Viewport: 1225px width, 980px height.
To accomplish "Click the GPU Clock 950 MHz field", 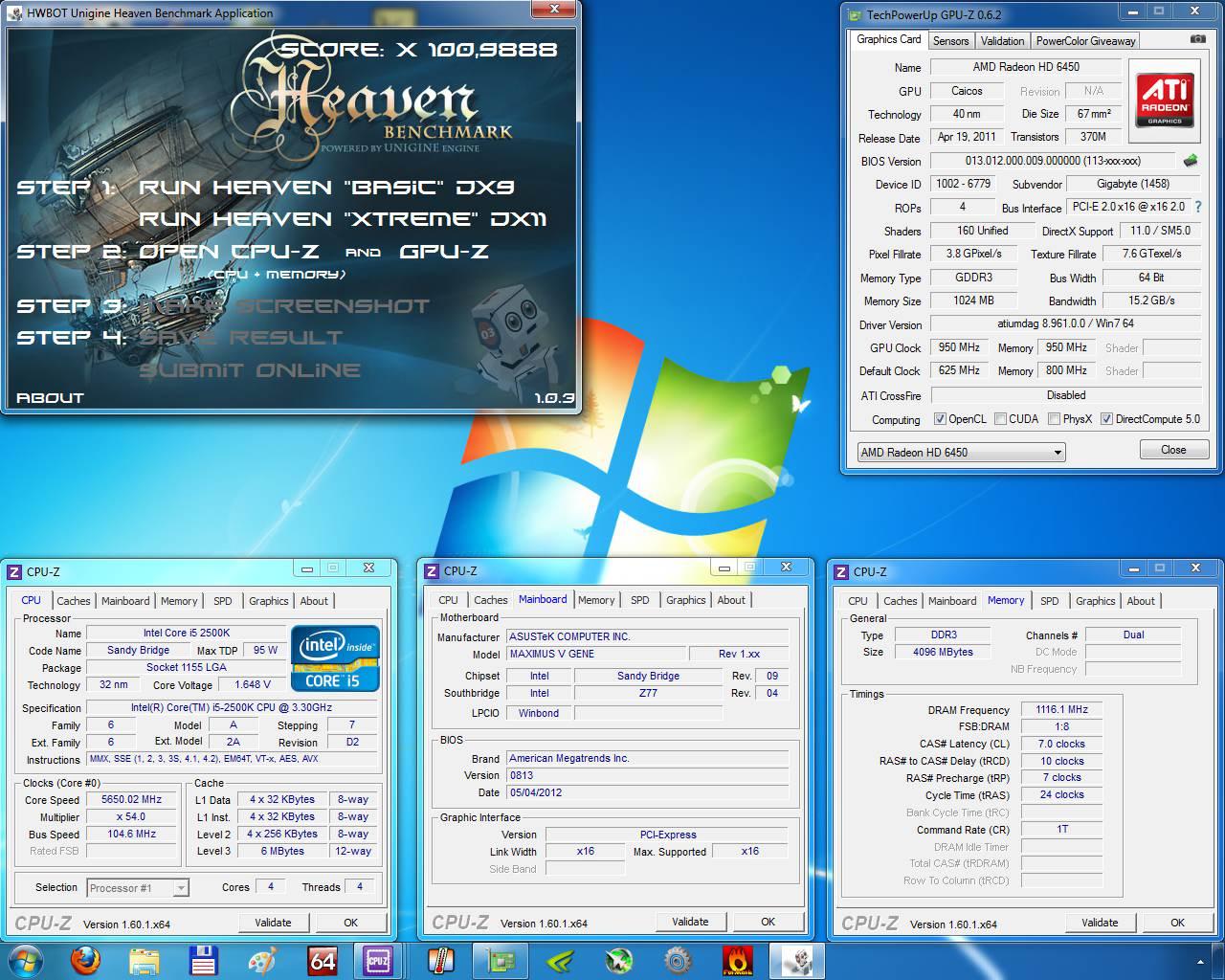I will point(959,347).
